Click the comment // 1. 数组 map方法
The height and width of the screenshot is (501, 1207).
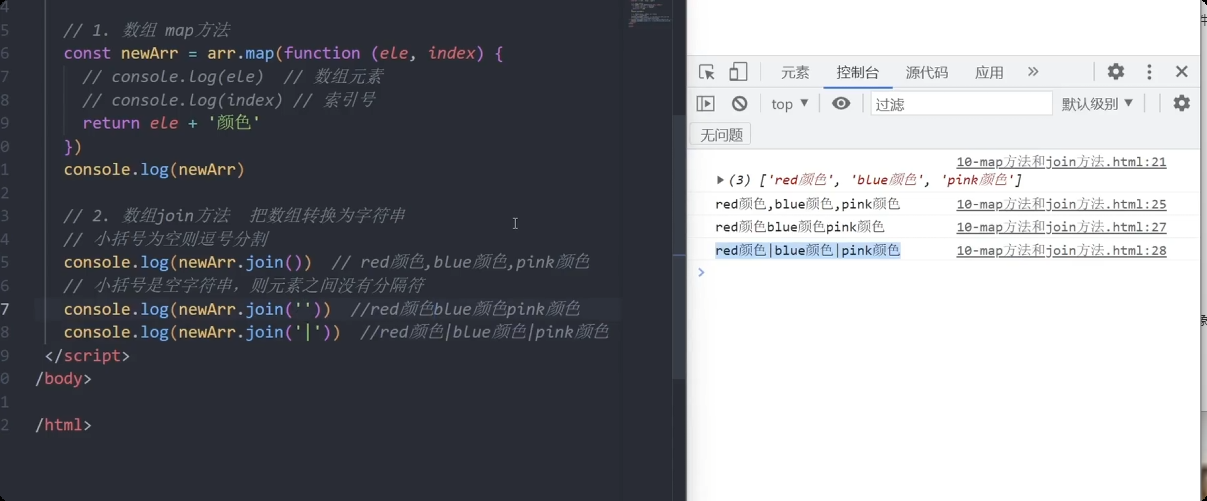point(146,30)
